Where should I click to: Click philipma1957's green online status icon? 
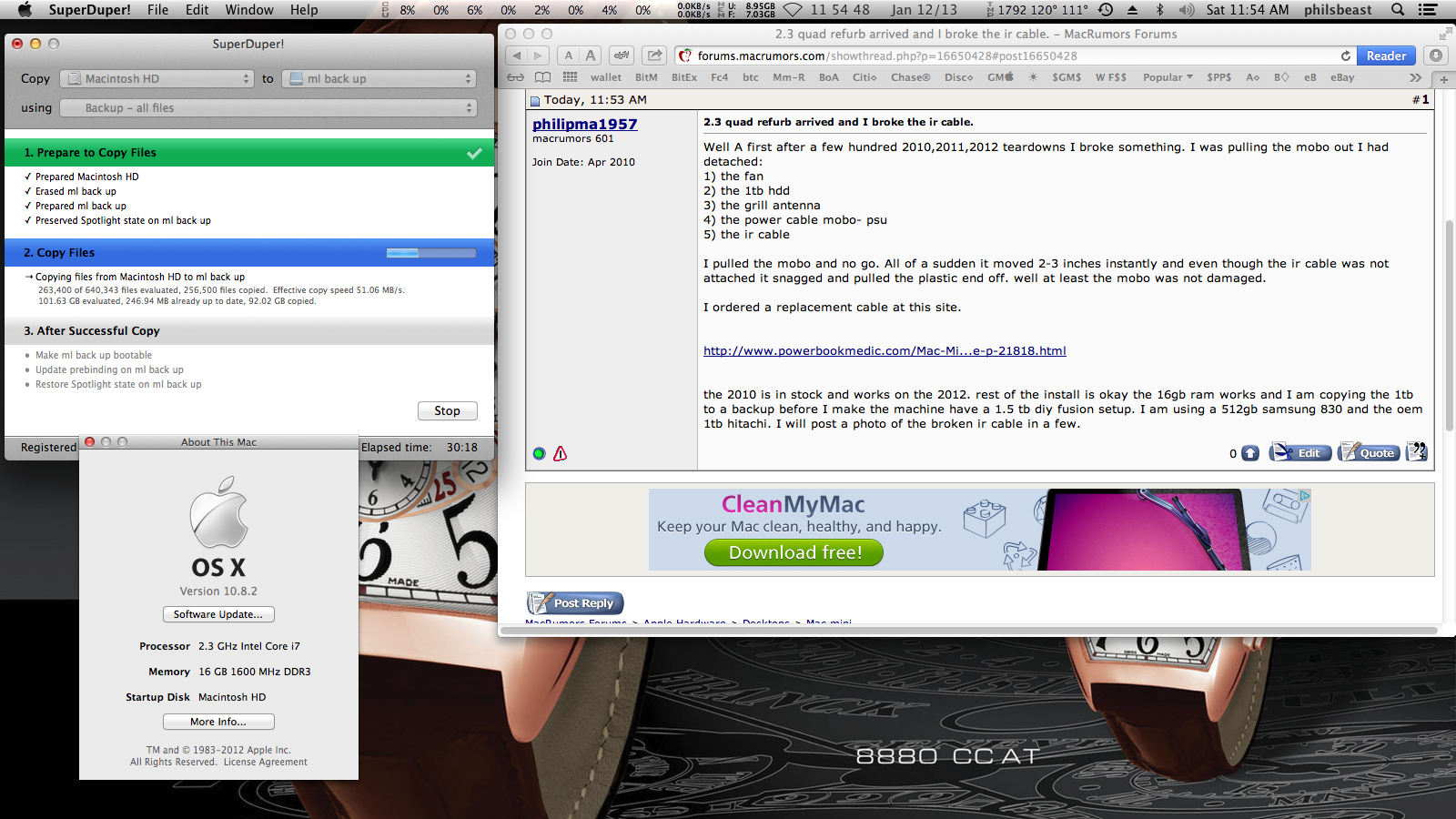[539, 453]
